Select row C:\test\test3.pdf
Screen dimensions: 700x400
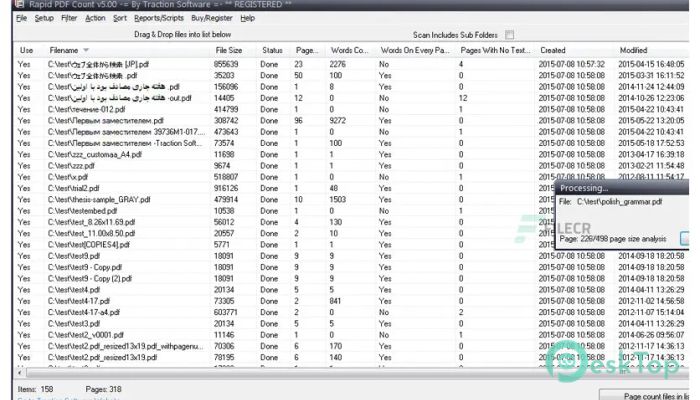(x=352, y=324)
